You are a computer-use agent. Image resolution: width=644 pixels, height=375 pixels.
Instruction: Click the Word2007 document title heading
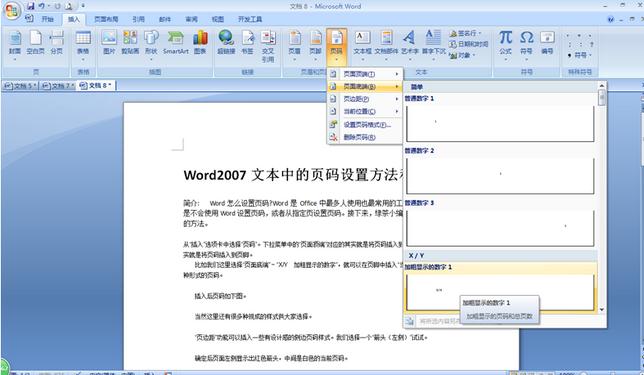pos(294,175)
